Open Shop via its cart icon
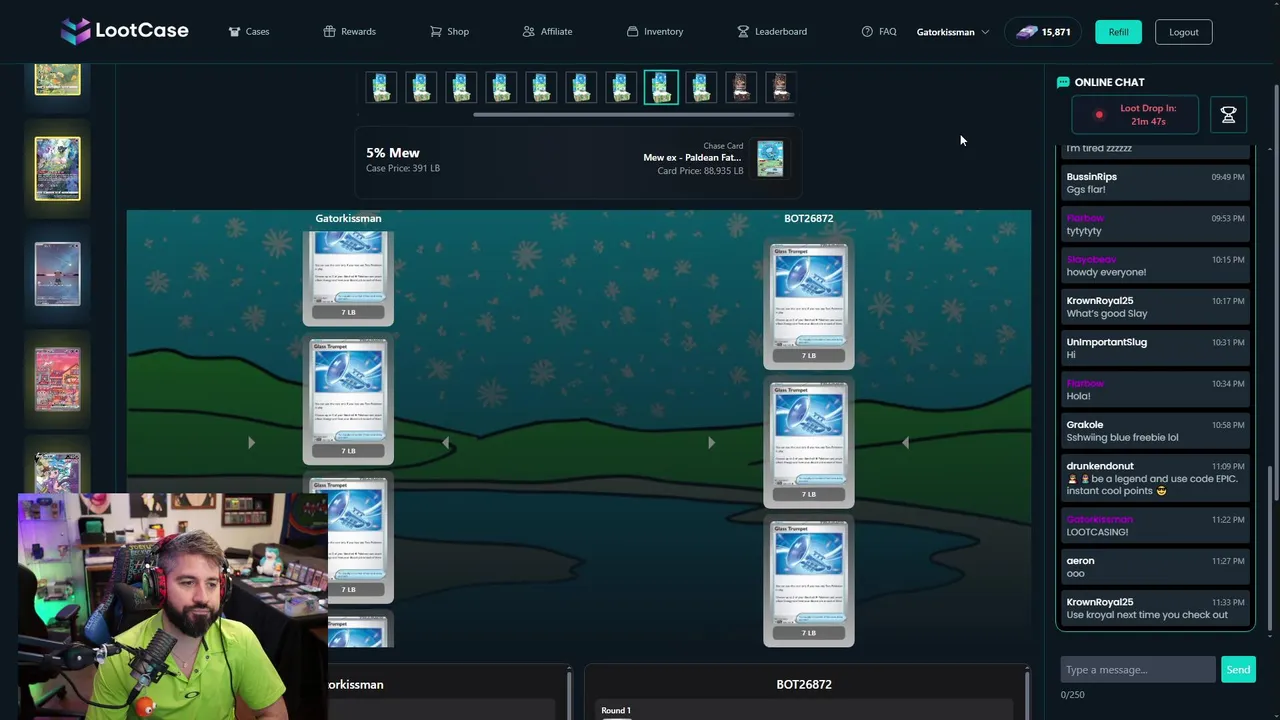The image size is (1280, 720). 436,32
